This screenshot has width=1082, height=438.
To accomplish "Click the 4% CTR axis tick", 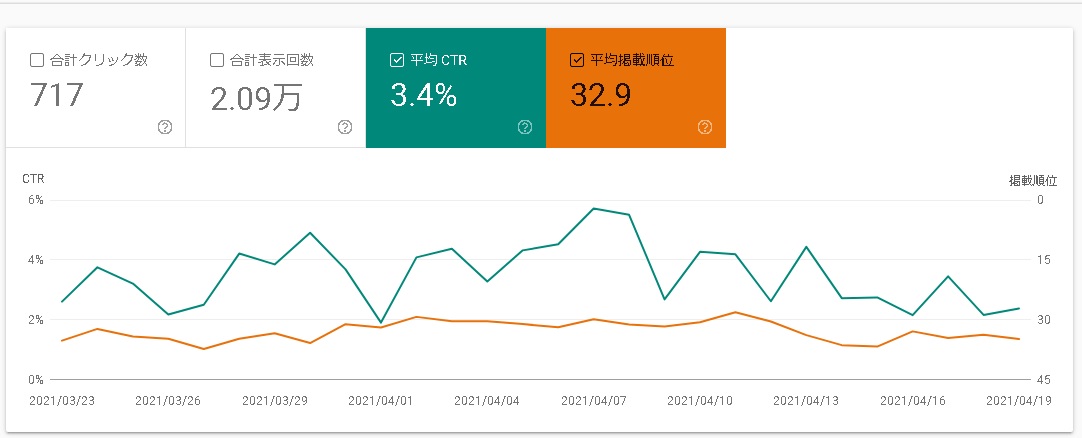I will 36,260.
